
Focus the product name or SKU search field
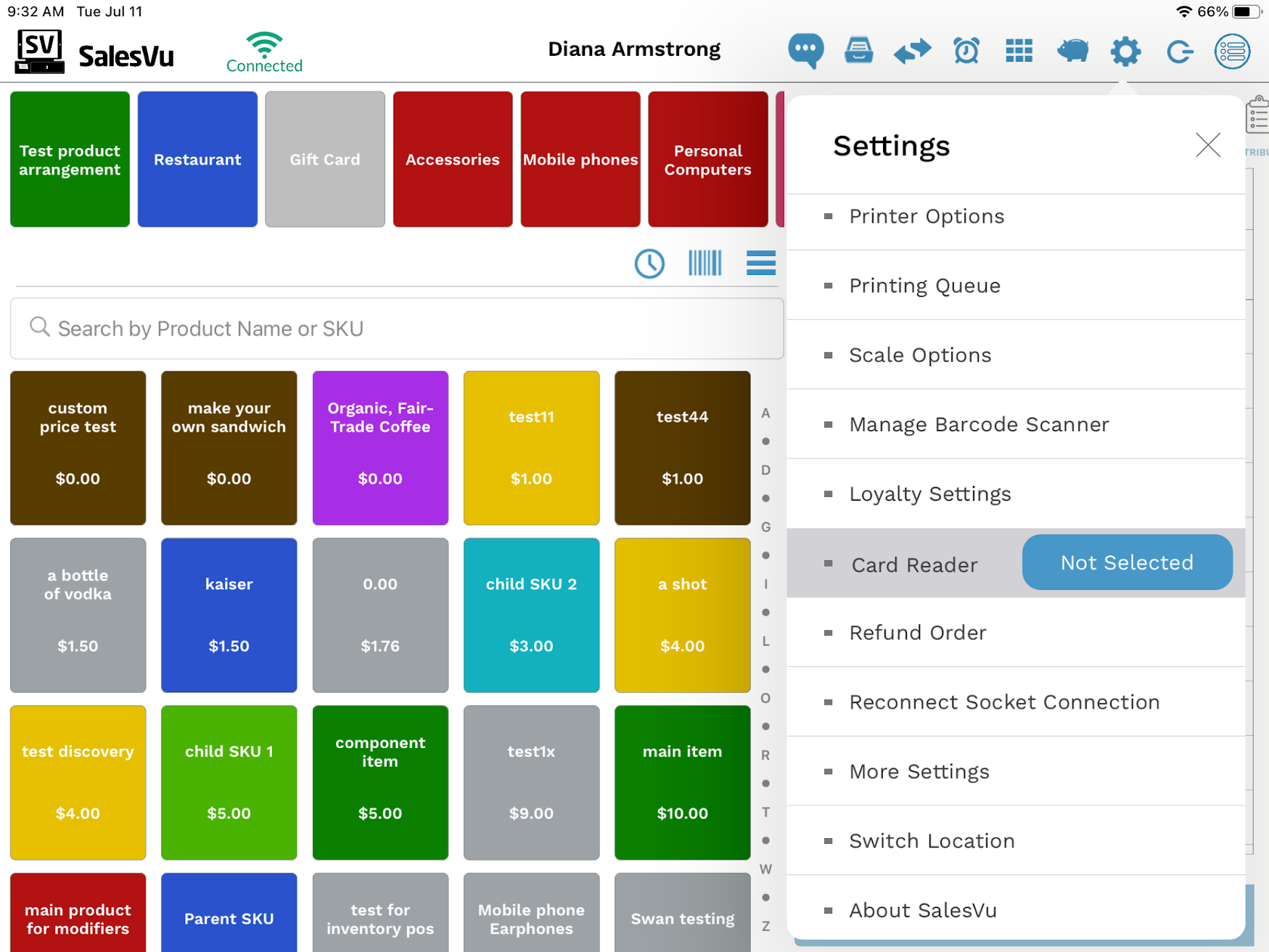[x=397, y=329]
